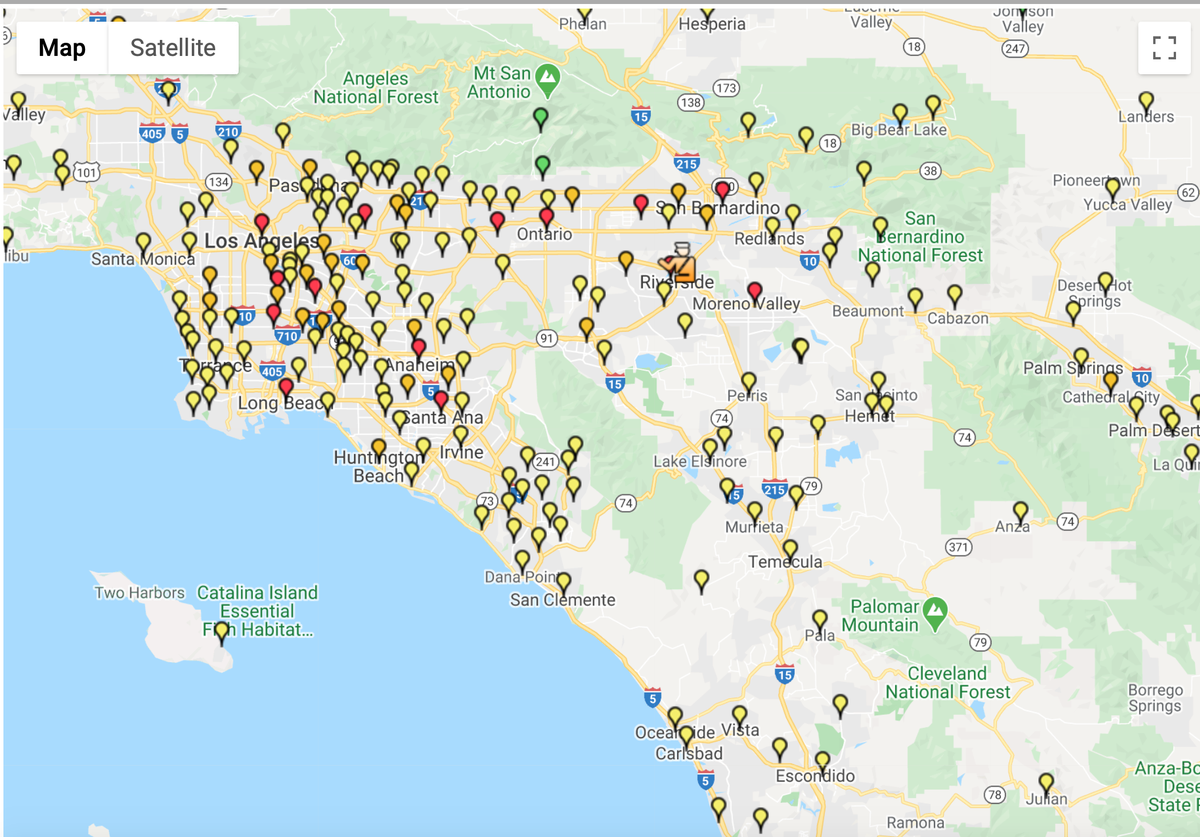Click the Catalina Island Essential Fish Habitat label
The width and height of the screenshot is (1200, 837).
(257, 611)
